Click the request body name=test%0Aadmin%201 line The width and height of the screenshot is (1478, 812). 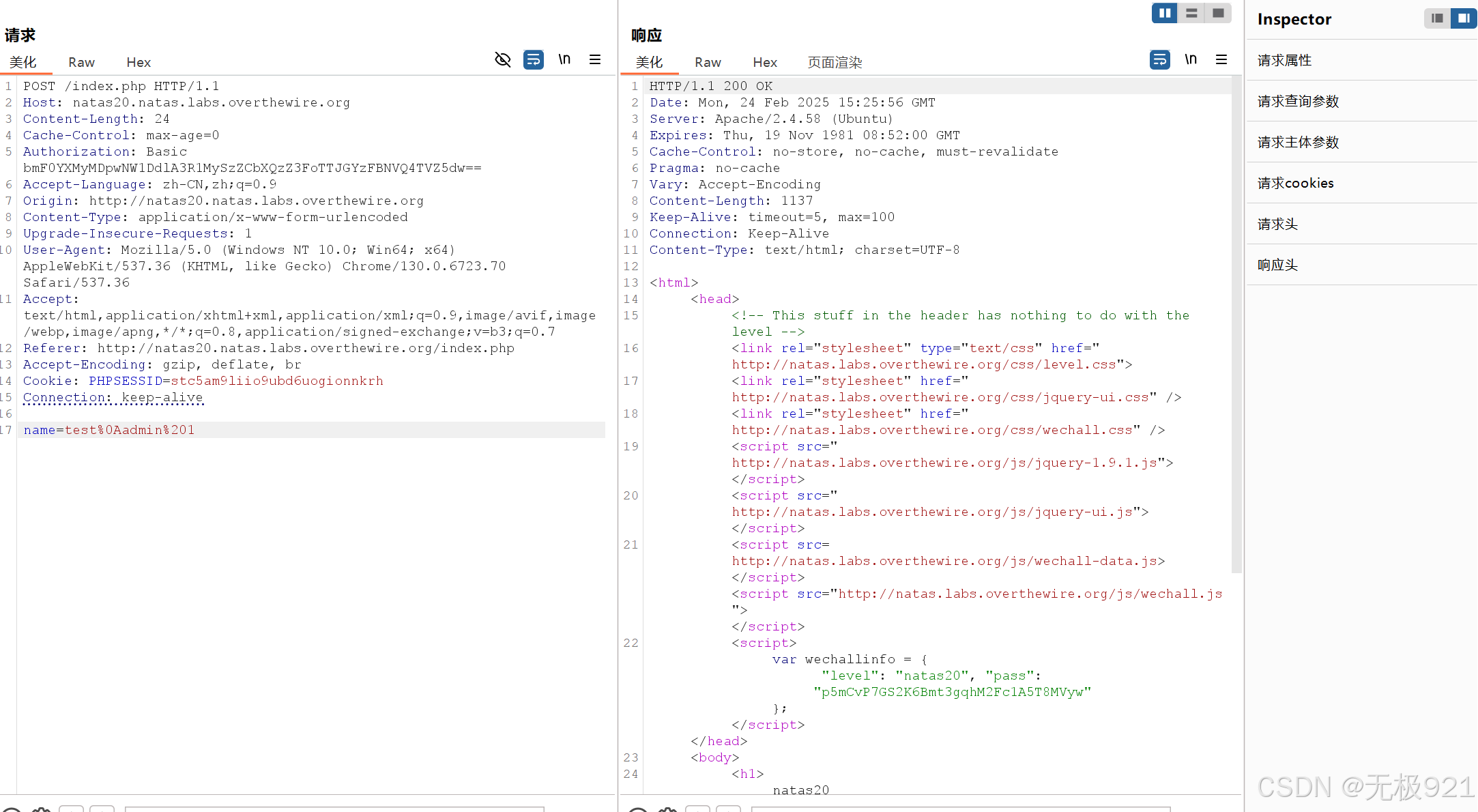click(x=109, y=430)
